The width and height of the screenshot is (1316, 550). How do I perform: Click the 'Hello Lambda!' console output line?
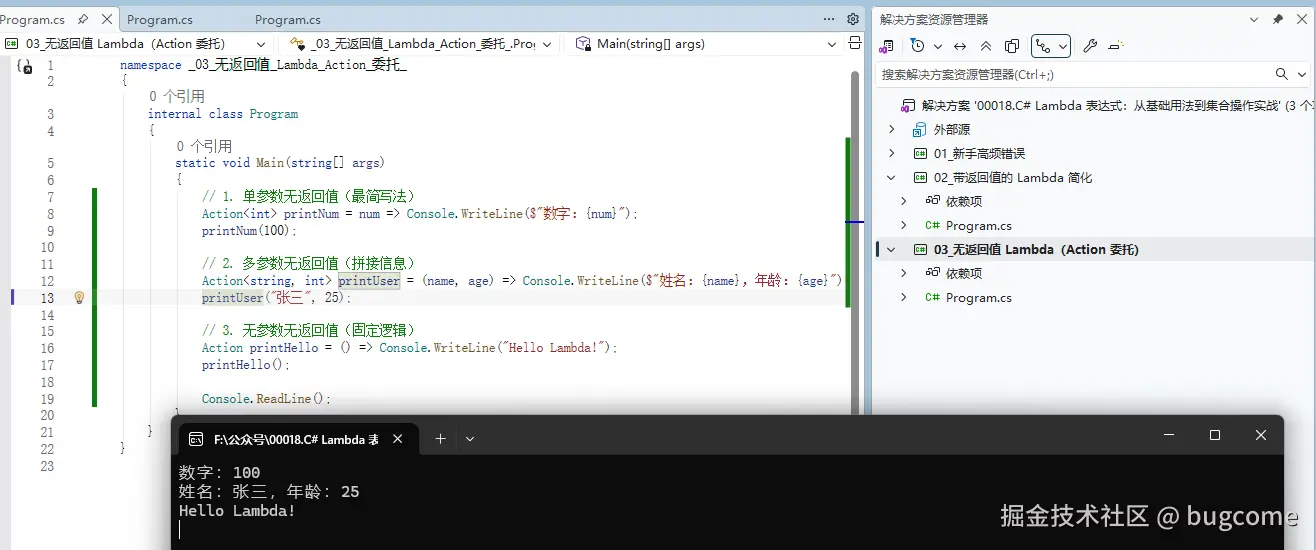coord(237,511)
